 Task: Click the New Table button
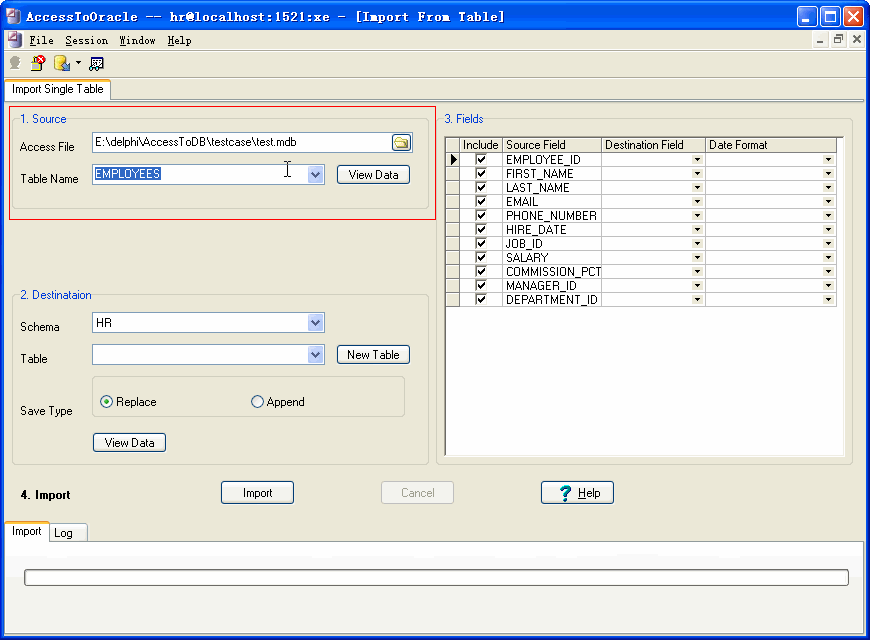click(x=373, y=355)
